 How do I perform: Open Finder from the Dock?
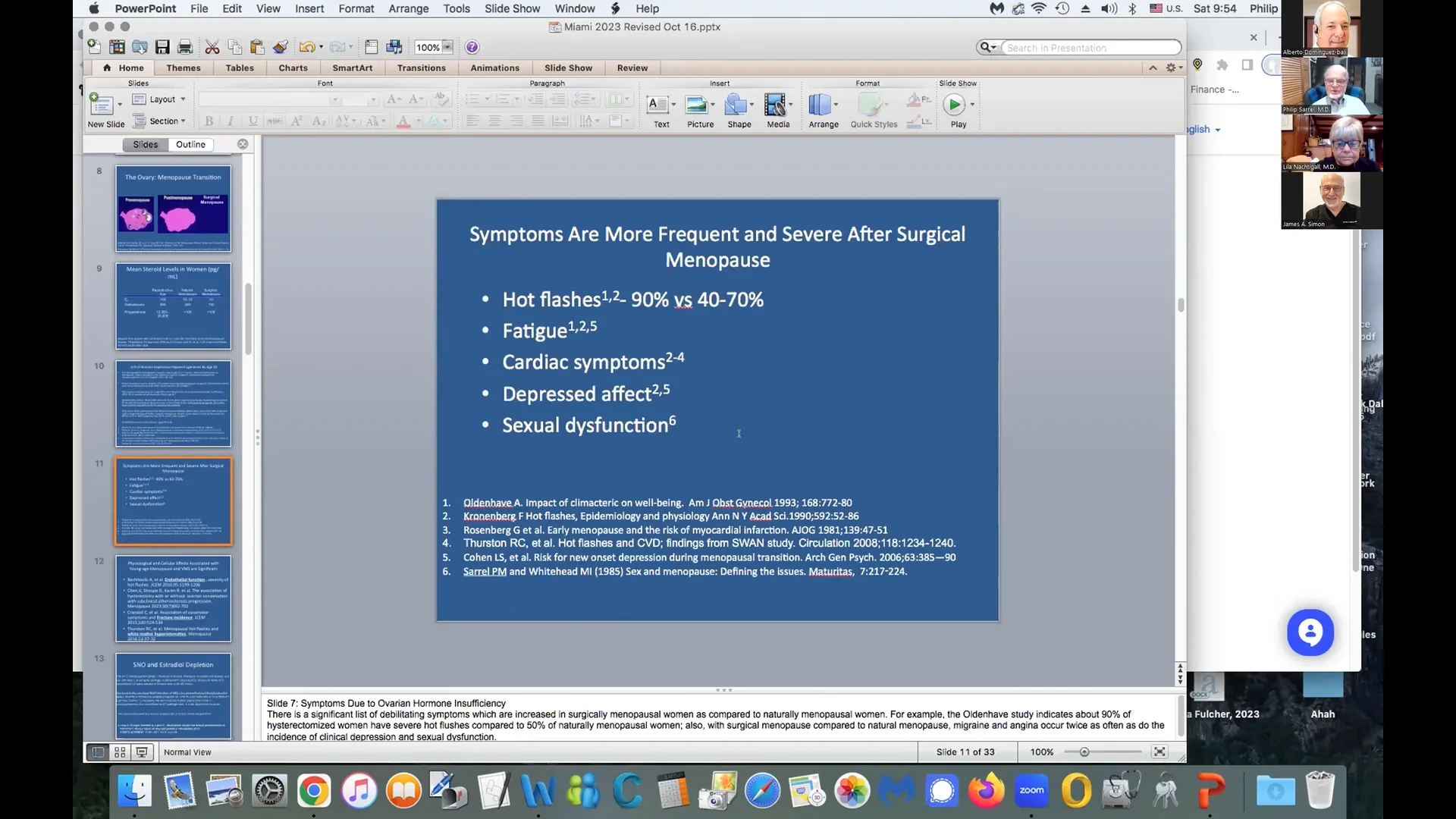[135, 791]
